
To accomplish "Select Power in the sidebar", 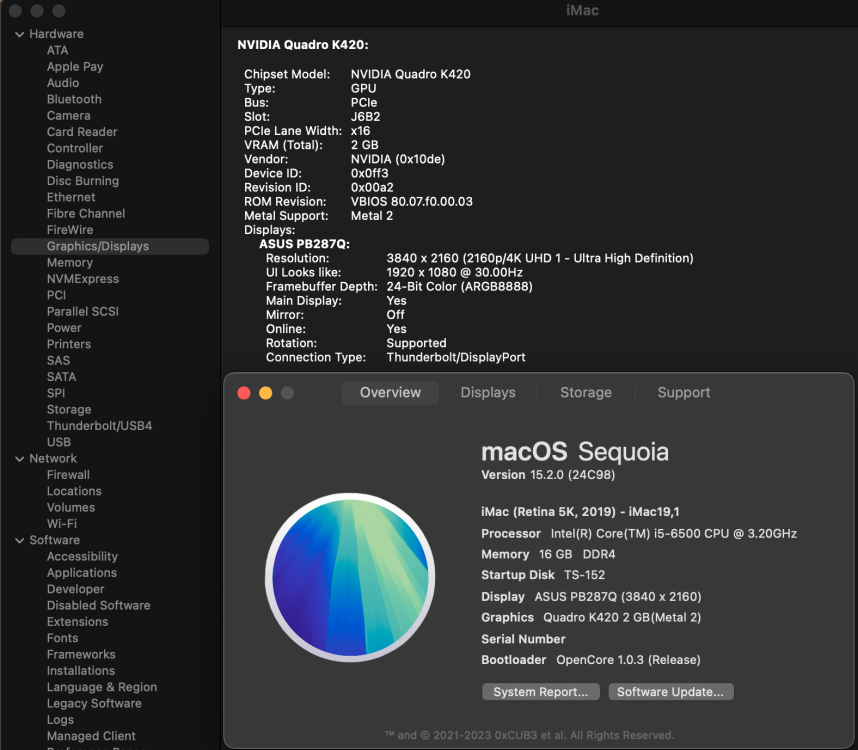I will click(64, 328).
